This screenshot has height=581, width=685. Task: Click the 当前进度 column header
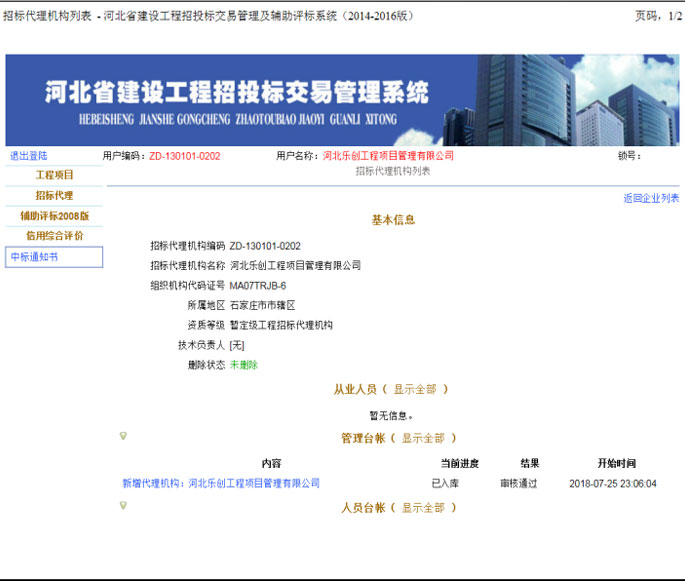click(x=459, y=463)
